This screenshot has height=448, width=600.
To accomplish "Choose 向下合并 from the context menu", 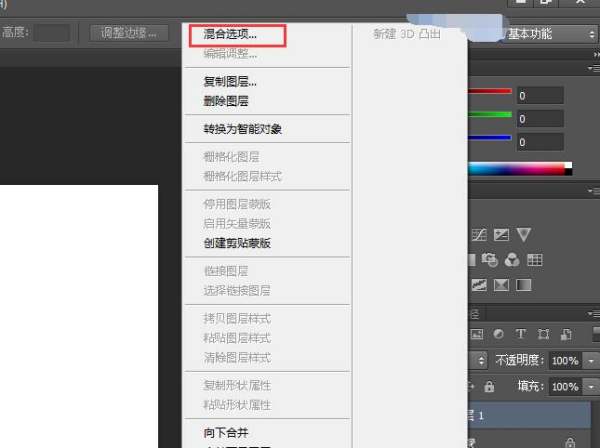I will click(226, 433).
